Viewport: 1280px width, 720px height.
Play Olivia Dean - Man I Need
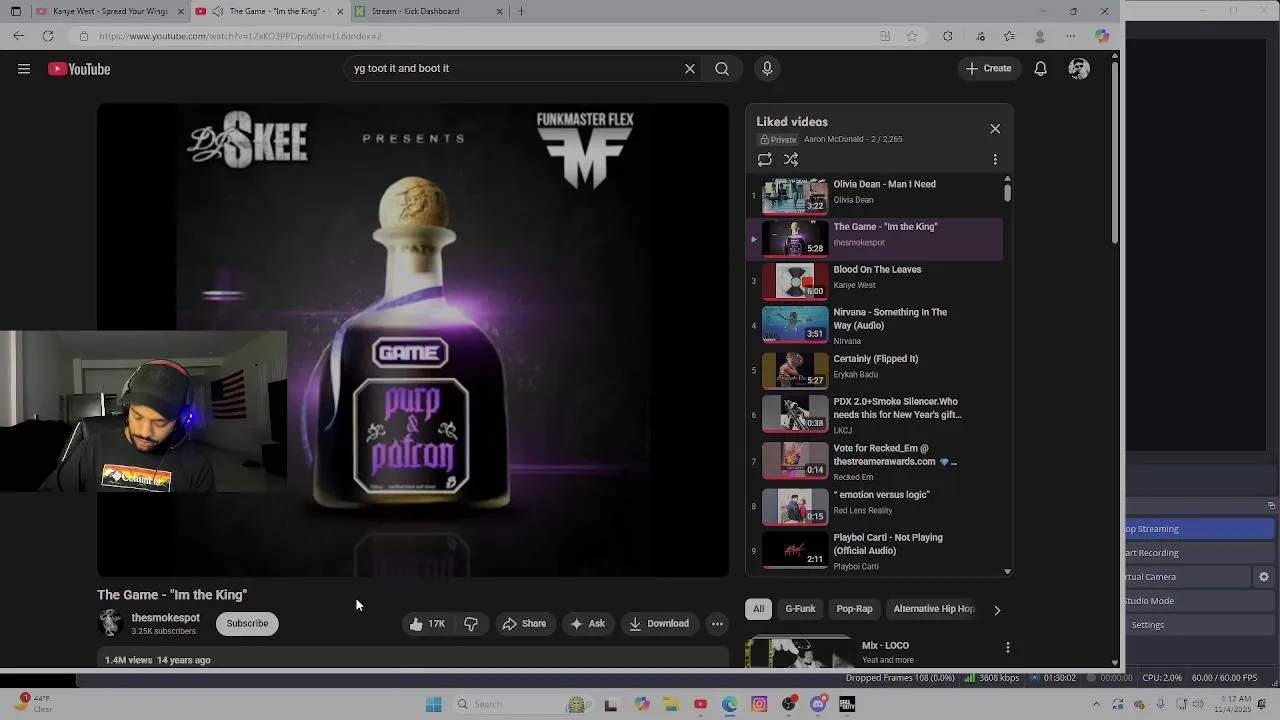[875, 195]
